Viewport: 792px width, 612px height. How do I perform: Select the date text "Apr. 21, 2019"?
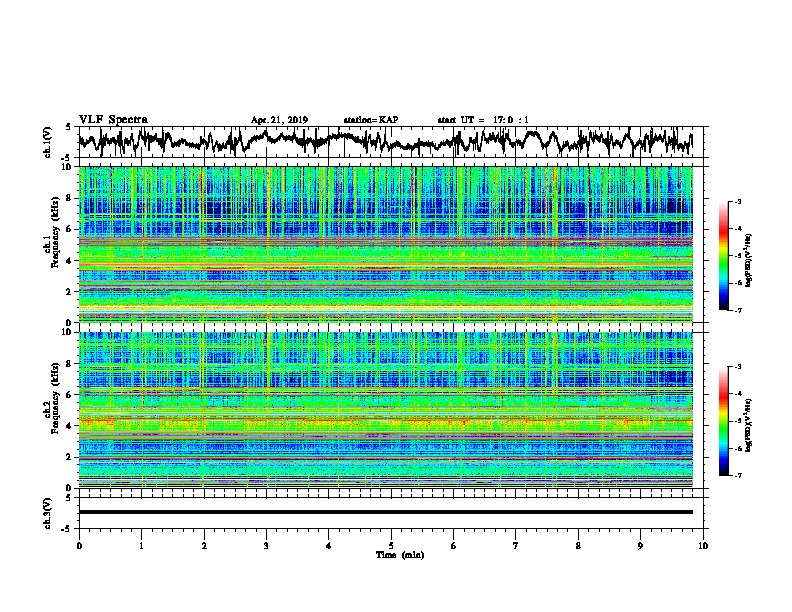pyautogui.click(x=279, y=120)
